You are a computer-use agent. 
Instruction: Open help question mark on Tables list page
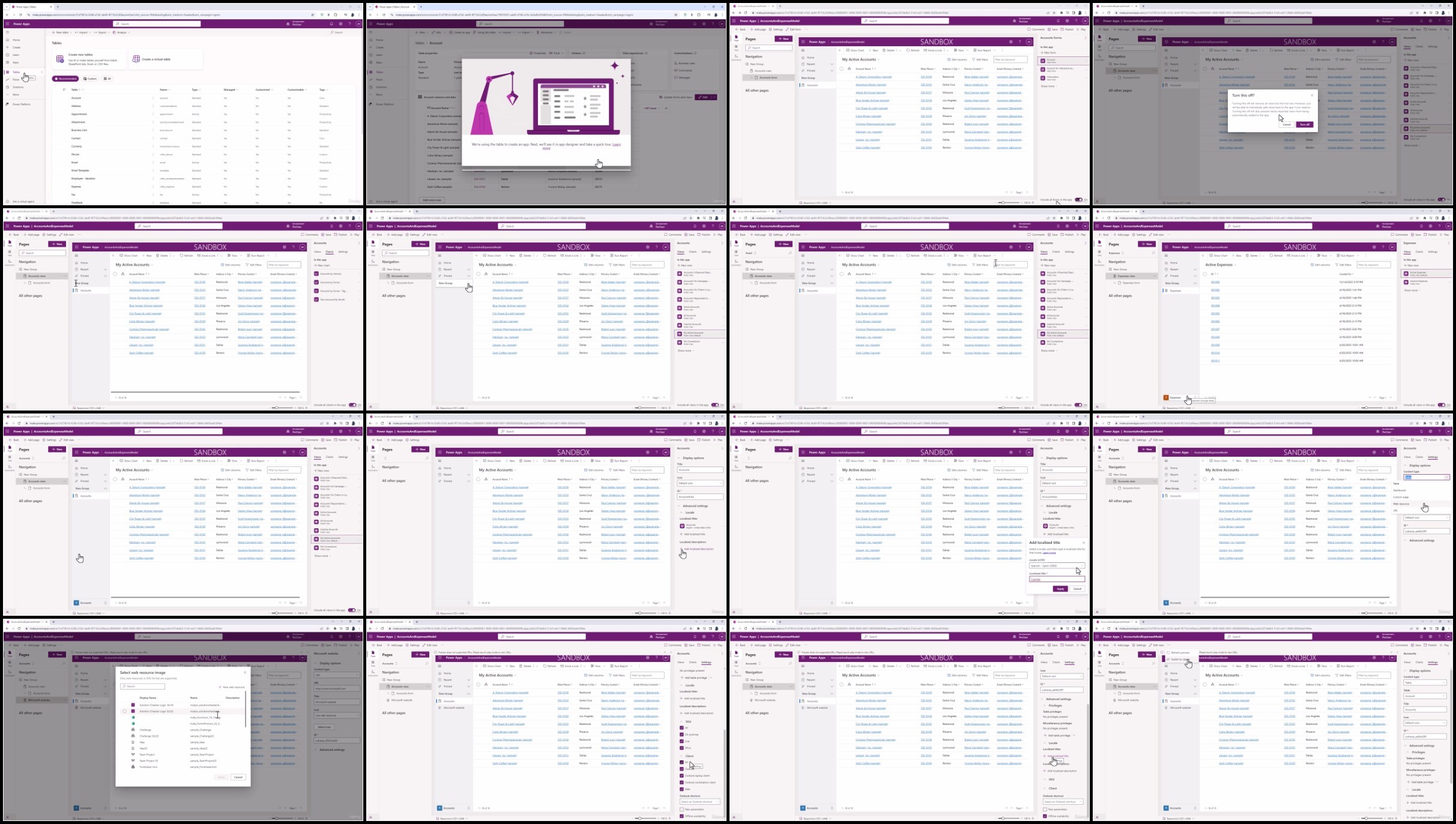(349, 24)
